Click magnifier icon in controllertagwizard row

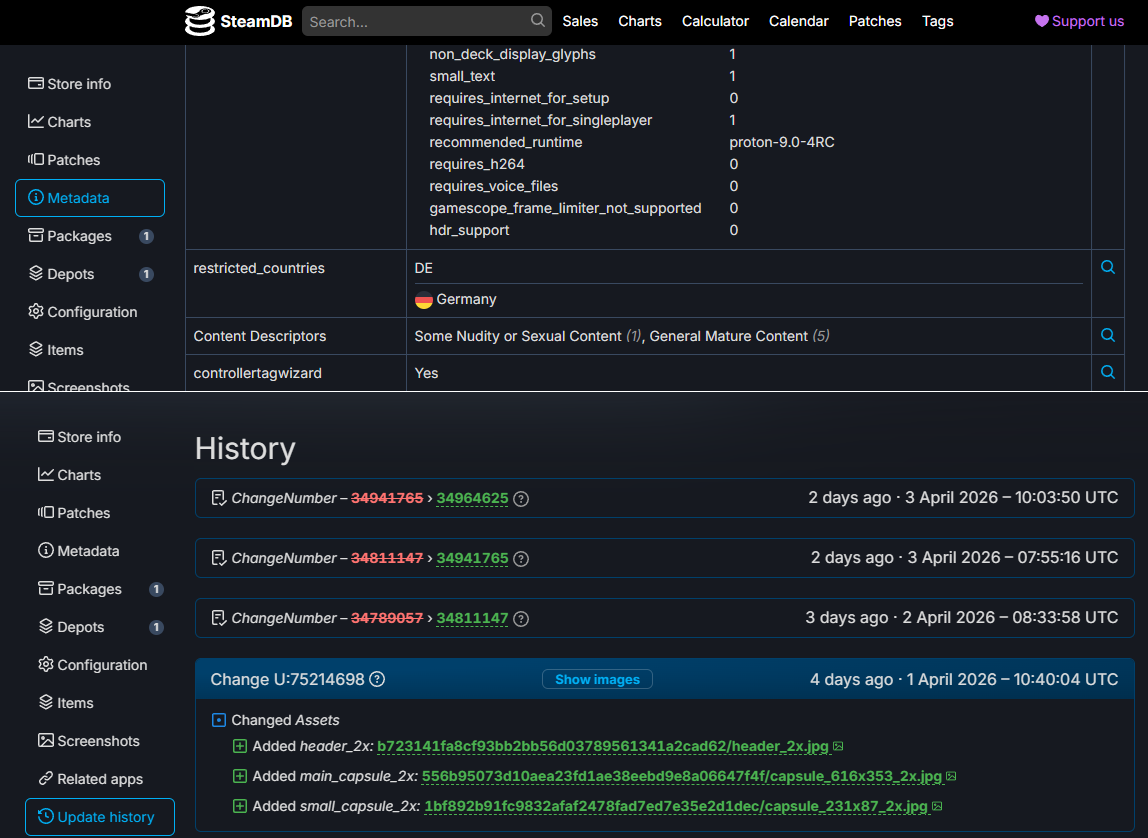point(1107,372)
